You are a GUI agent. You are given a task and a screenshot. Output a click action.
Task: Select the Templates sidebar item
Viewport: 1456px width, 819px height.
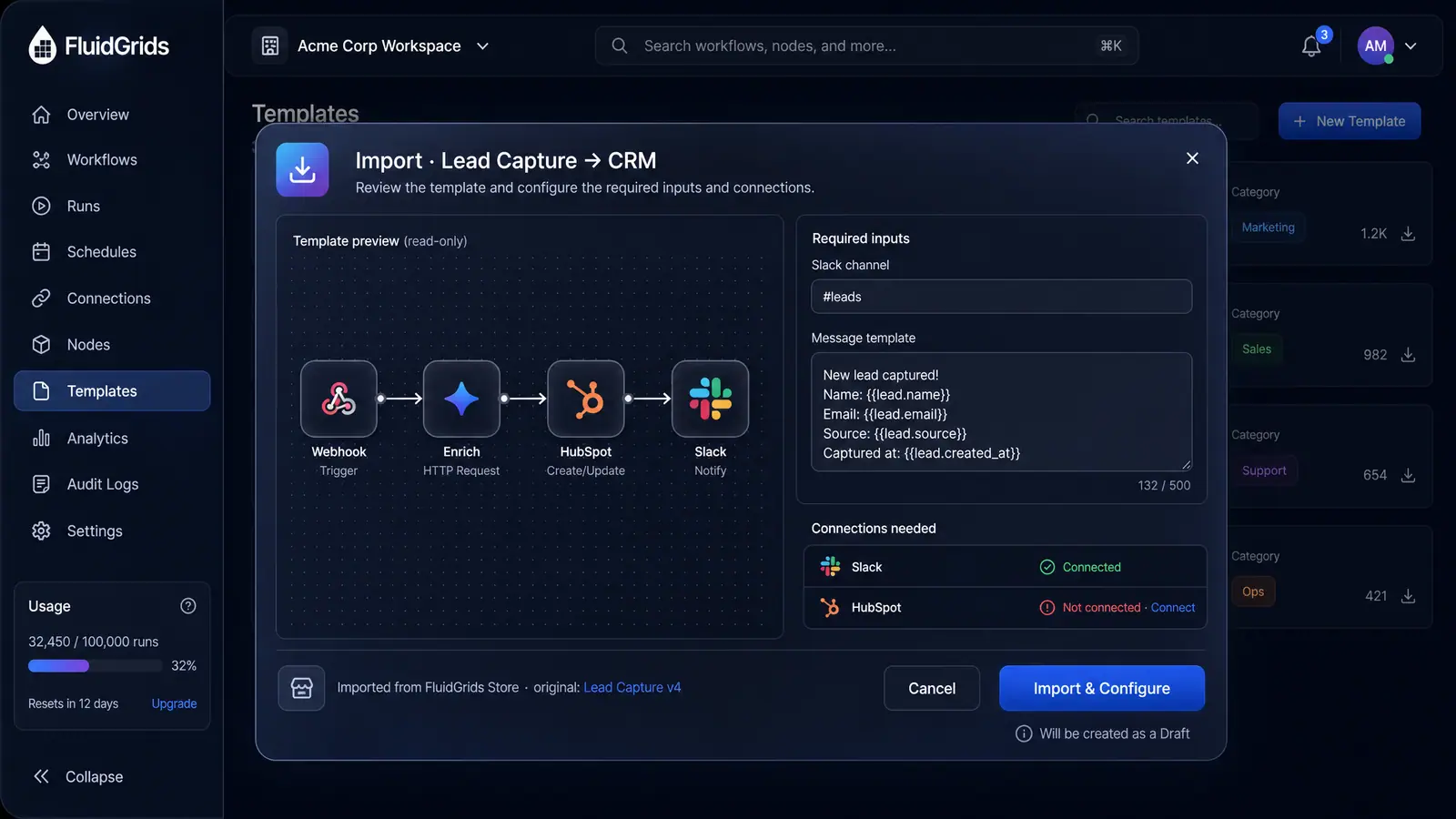(112, 391)
